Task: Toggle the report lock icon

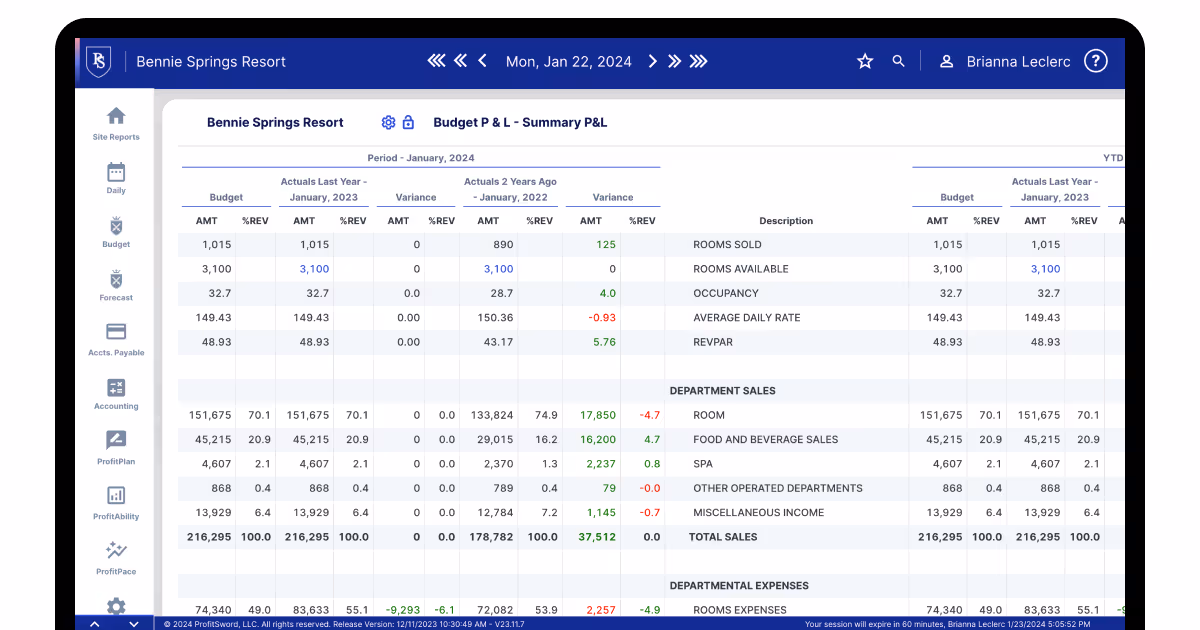Action: (x=408, y=122)
